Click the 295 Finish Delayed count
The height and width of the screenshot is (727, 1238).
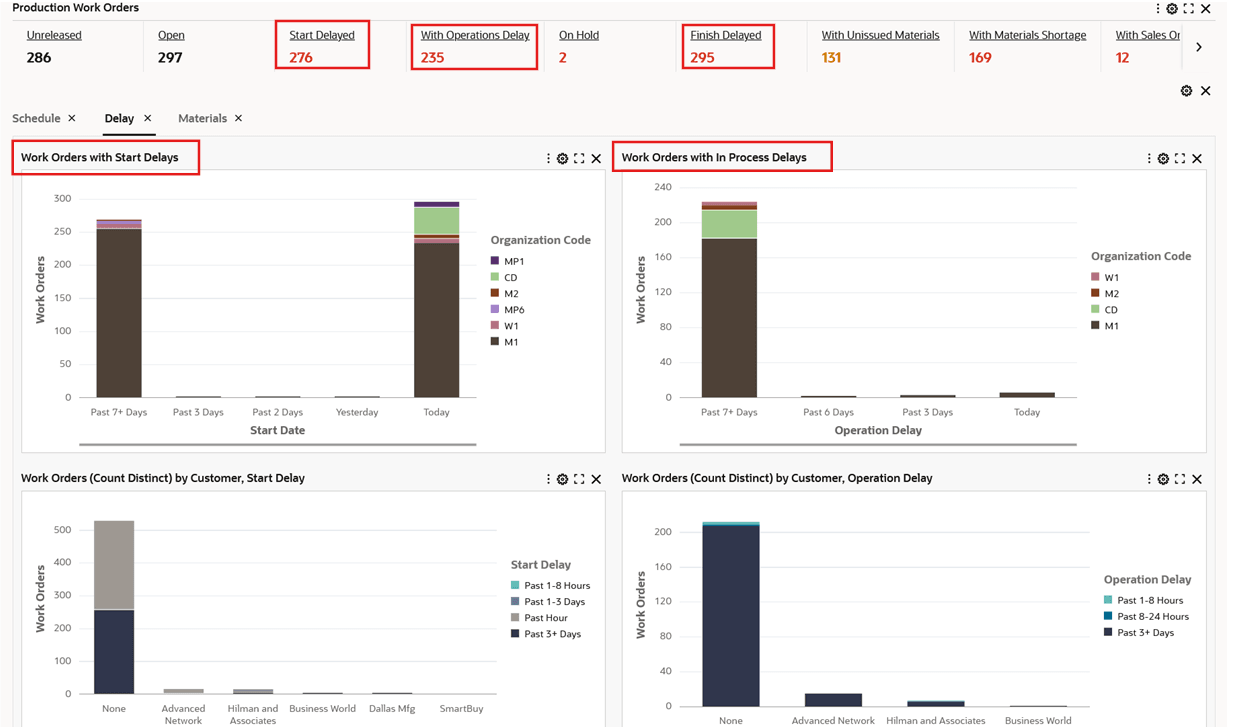(x=702, y=58)
